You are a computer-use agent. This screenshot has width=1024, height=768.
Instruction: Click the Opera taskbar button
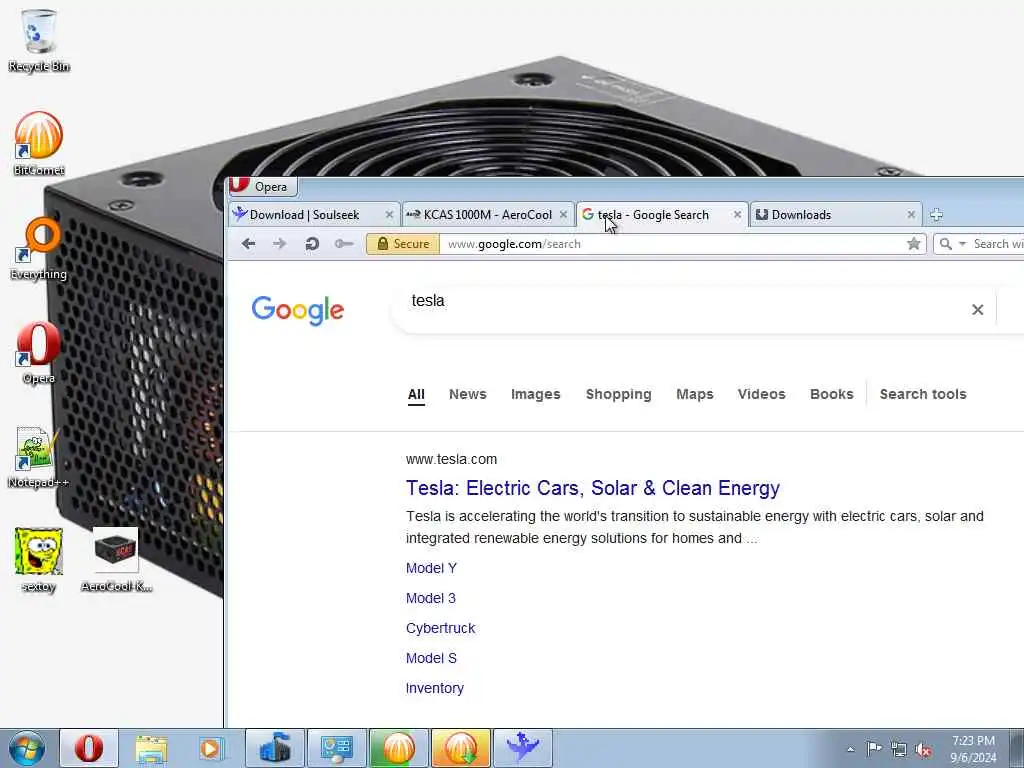[89, 748]
